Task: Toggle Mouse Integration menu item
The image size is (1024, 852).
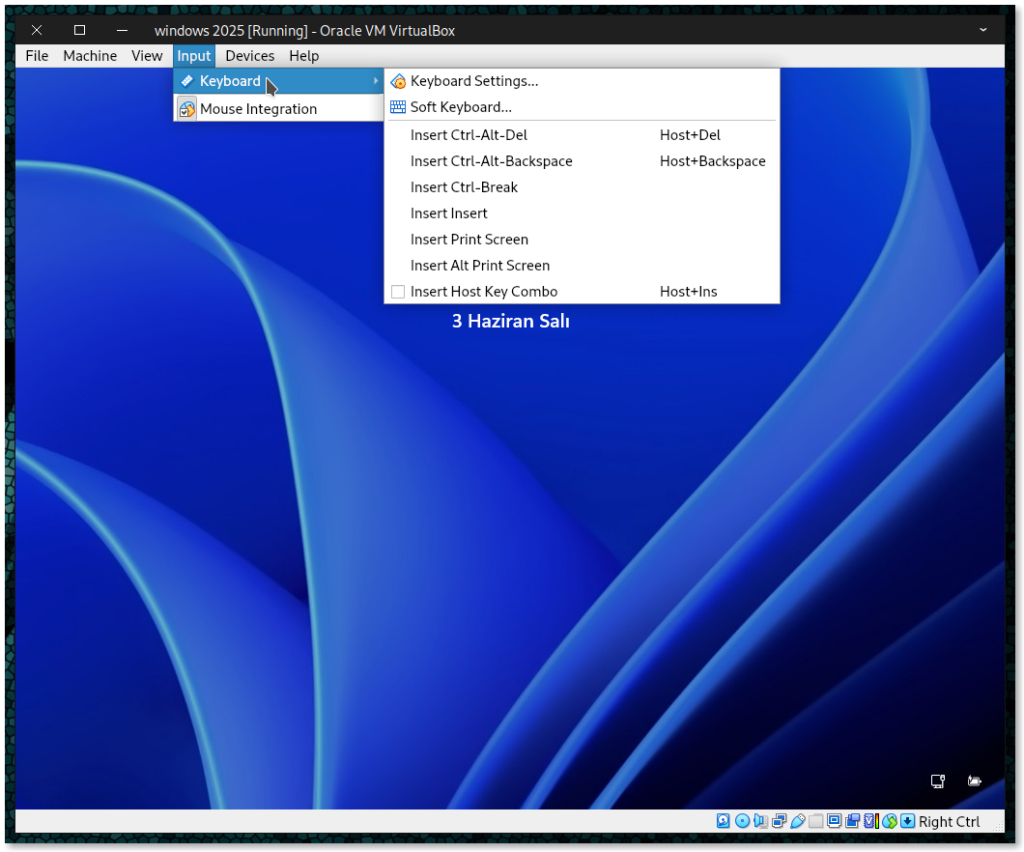Action: 279,109
